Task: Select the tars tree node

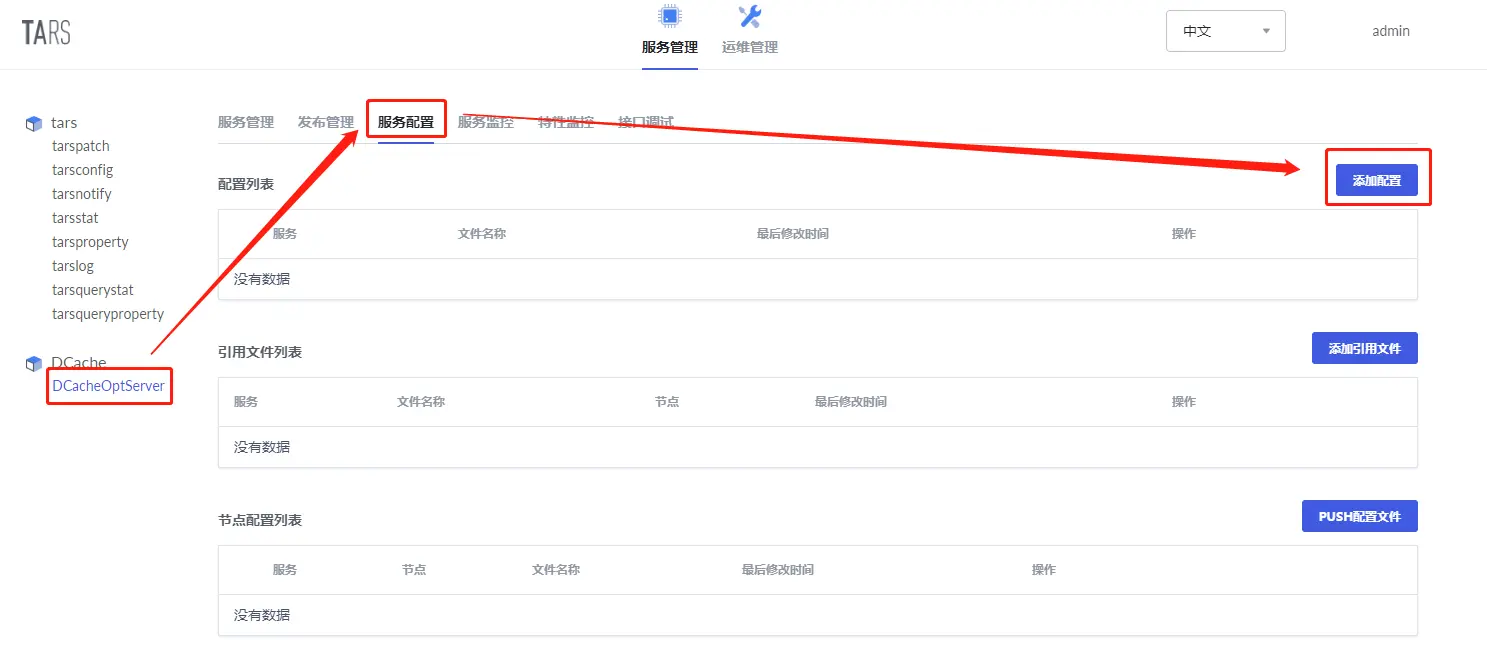Action: [x=64, y=123]
